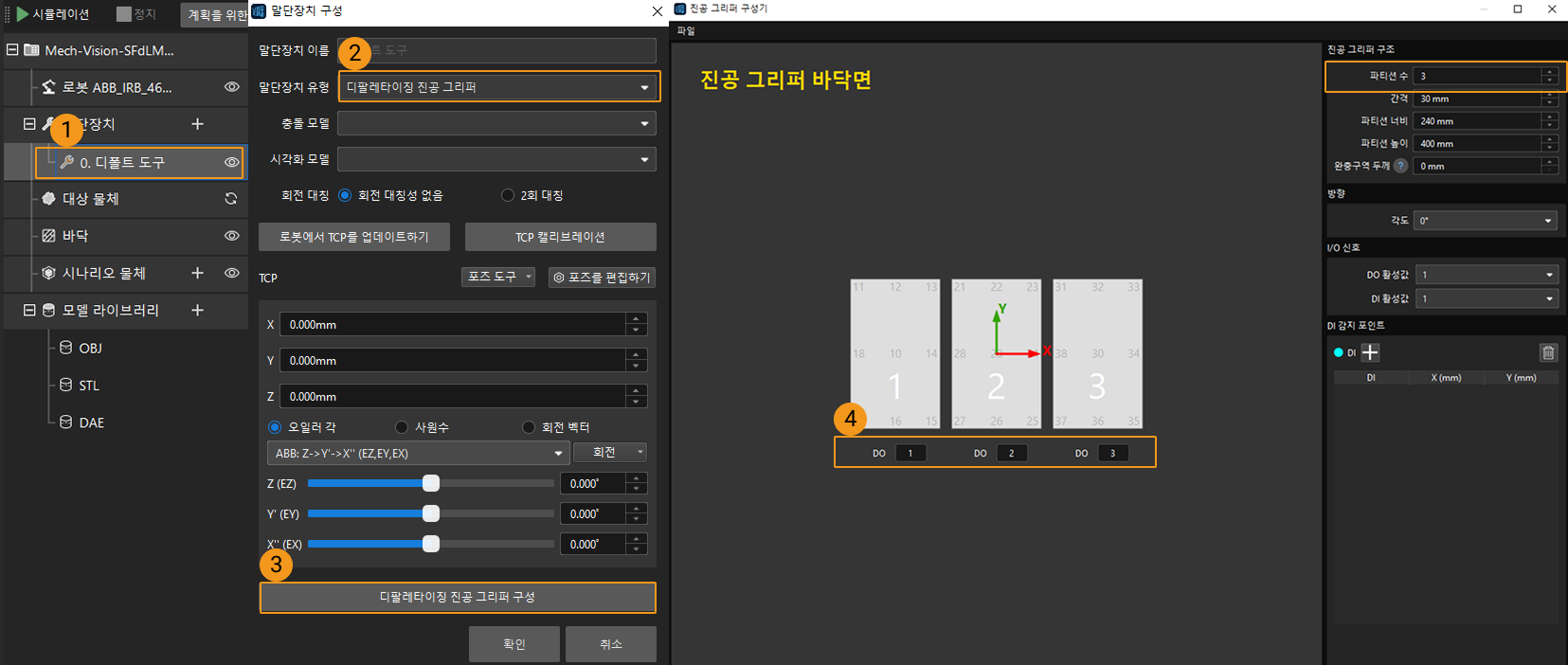Viewport: 1568px width, 665px height.
Task: Select the 2회 대칭 radio button
Action: [x=508, y=195]
